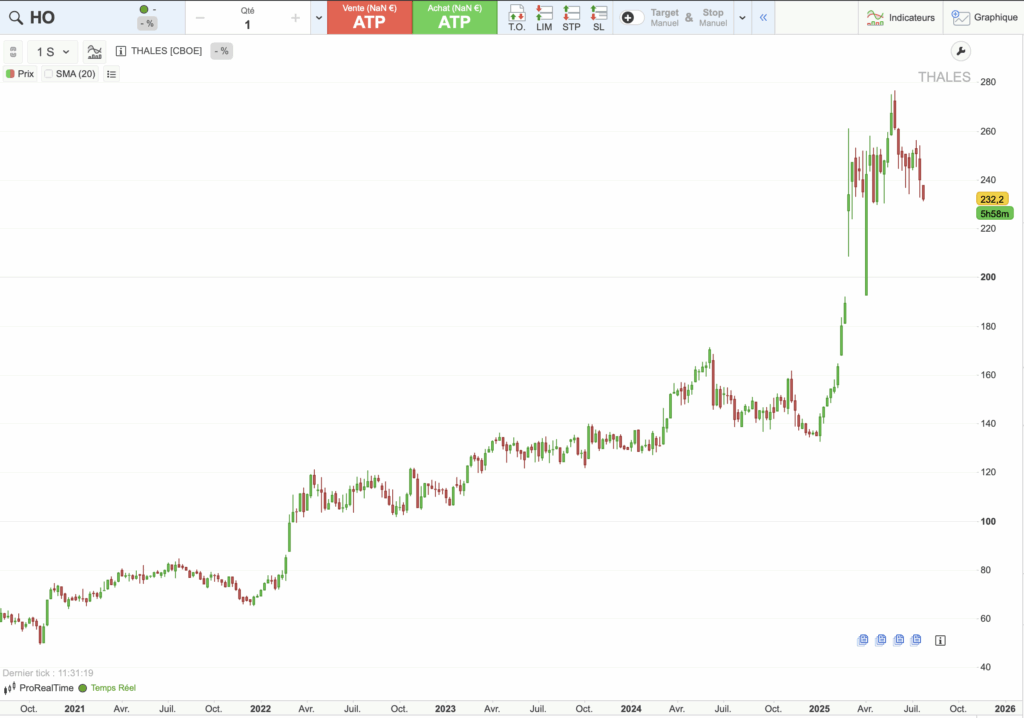Click the - % badge under the green dot
This screenshot has height=718, width=1024.
click(x=147, y=24)
